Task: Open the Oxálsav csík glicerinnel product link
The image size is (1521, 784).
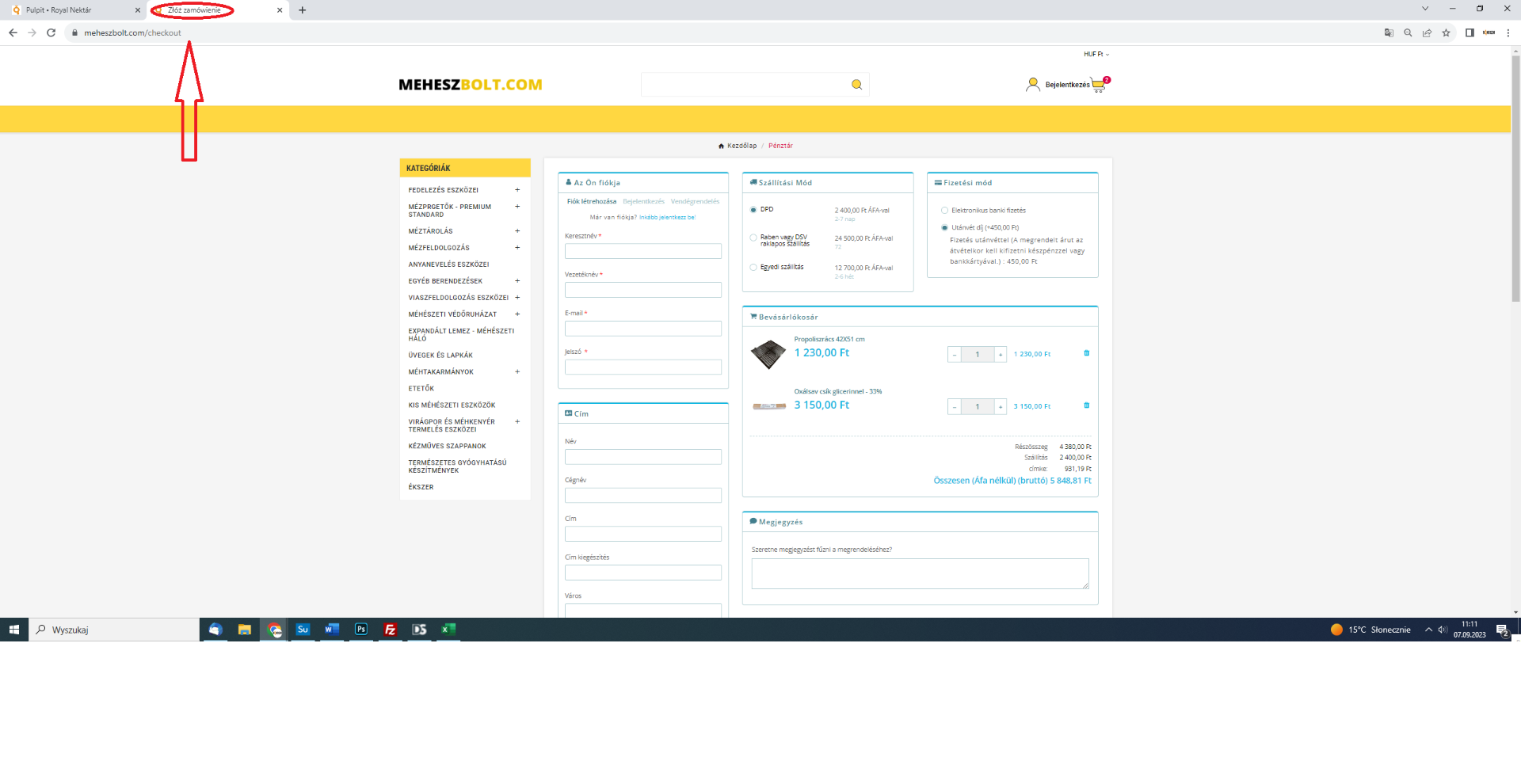Action: [x=838, y=392]
